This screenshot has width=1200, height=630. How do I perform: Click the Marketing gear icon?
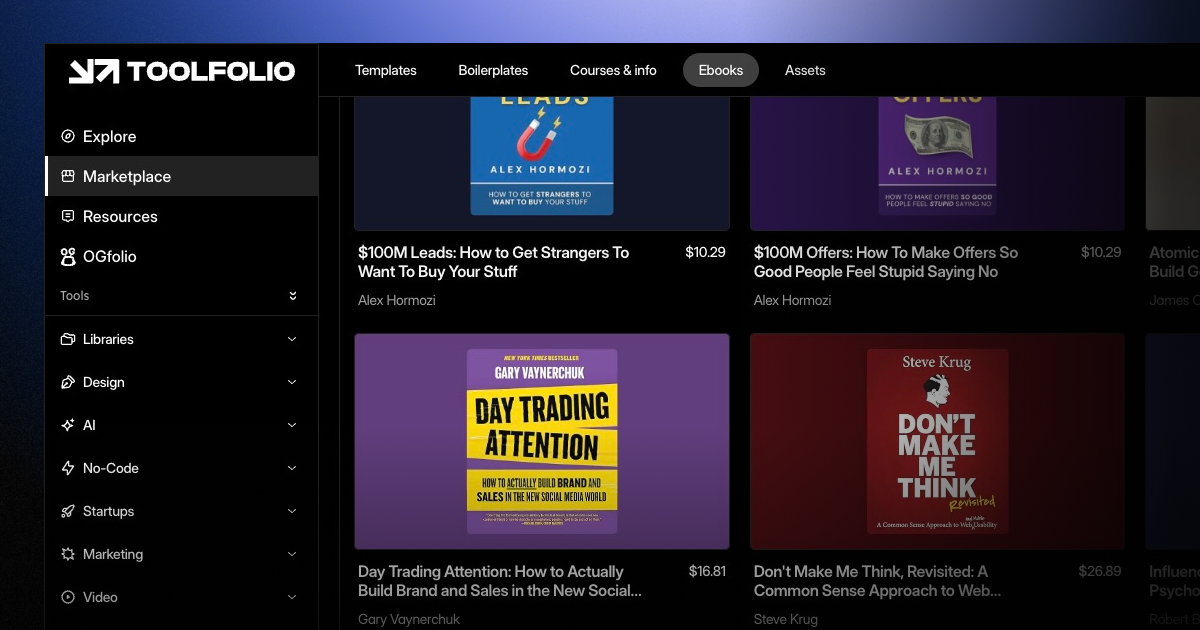(x=68, y=554)
